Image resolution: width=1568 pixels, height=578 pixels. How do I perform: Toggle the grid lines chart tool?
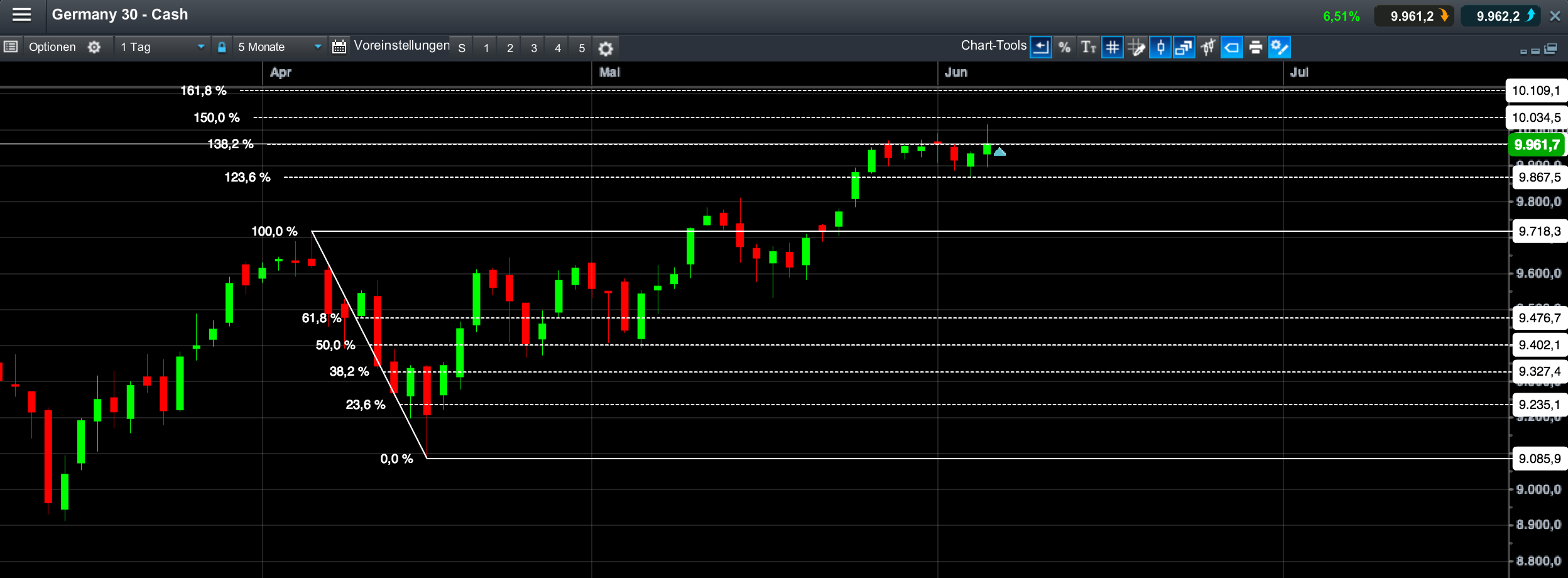[1112, 47]
